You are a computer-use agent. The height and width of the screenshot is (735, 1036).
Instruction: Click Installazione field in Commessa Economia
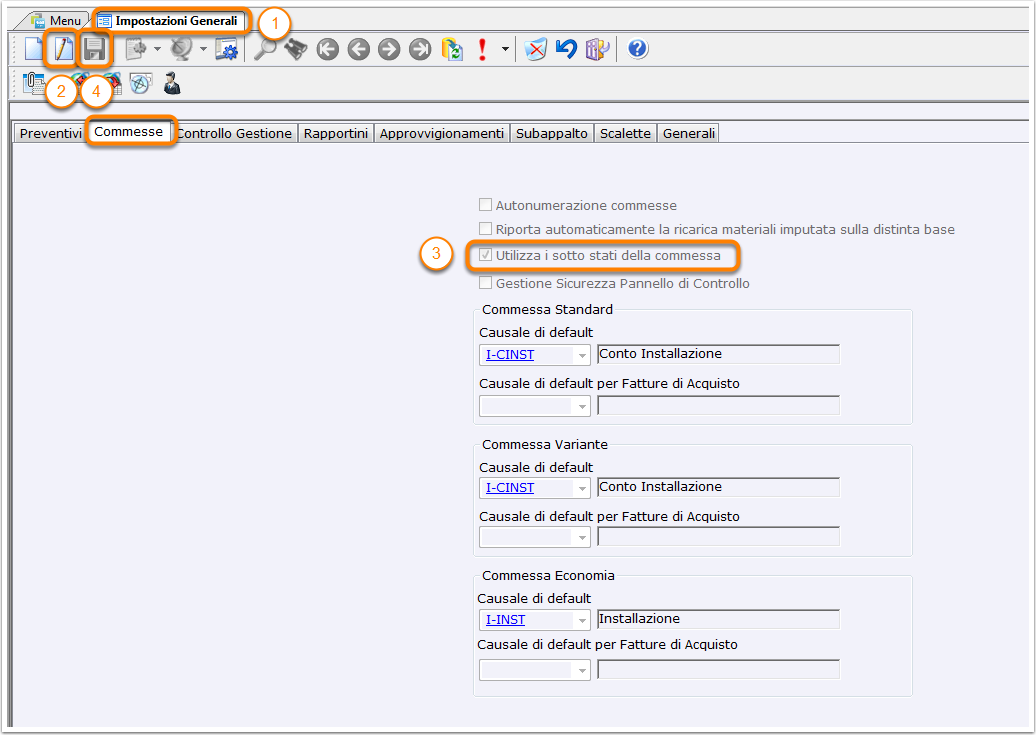click(718, 619)
